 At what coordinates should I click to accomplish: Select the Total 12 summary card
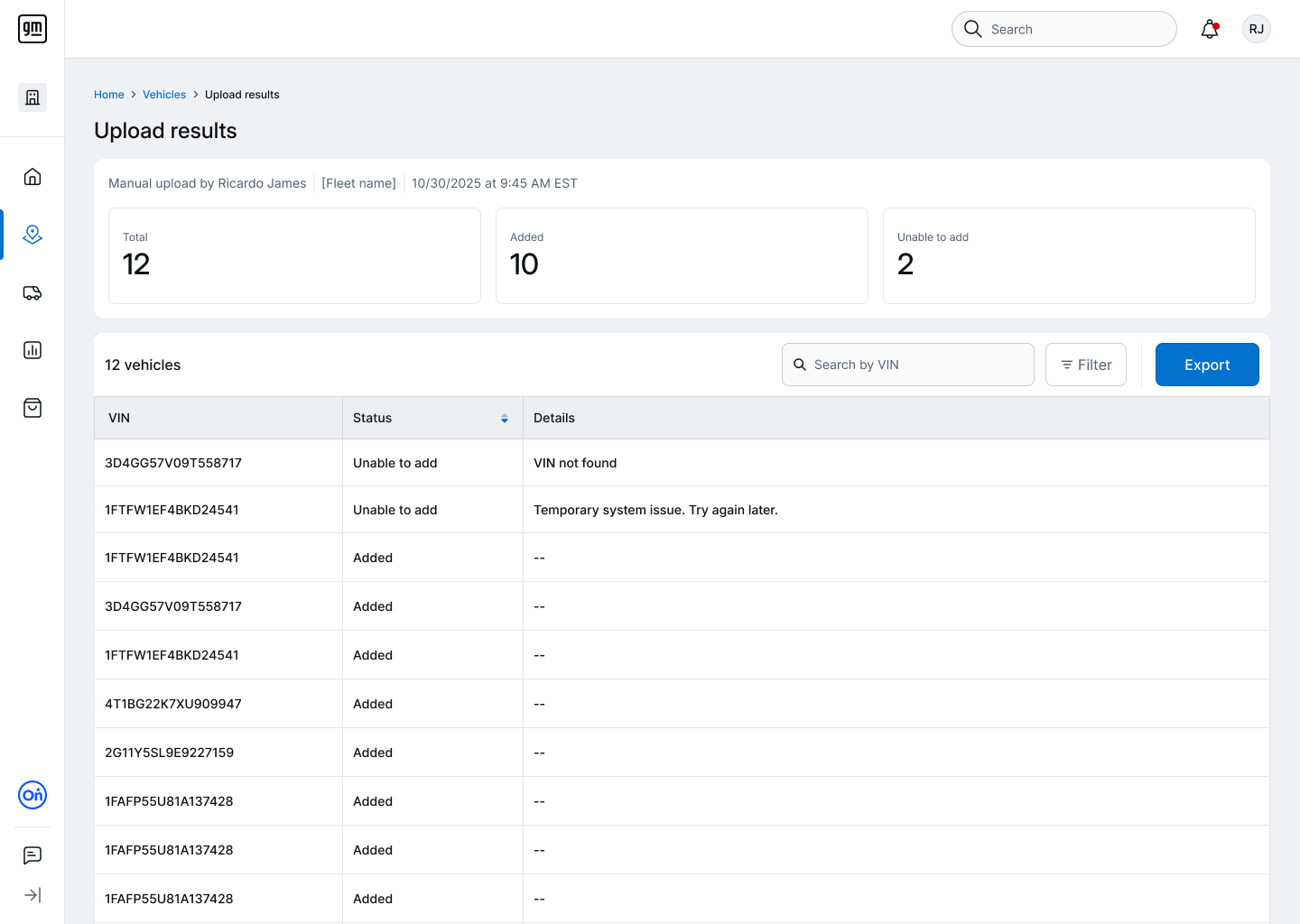click(x=294, y=256)
